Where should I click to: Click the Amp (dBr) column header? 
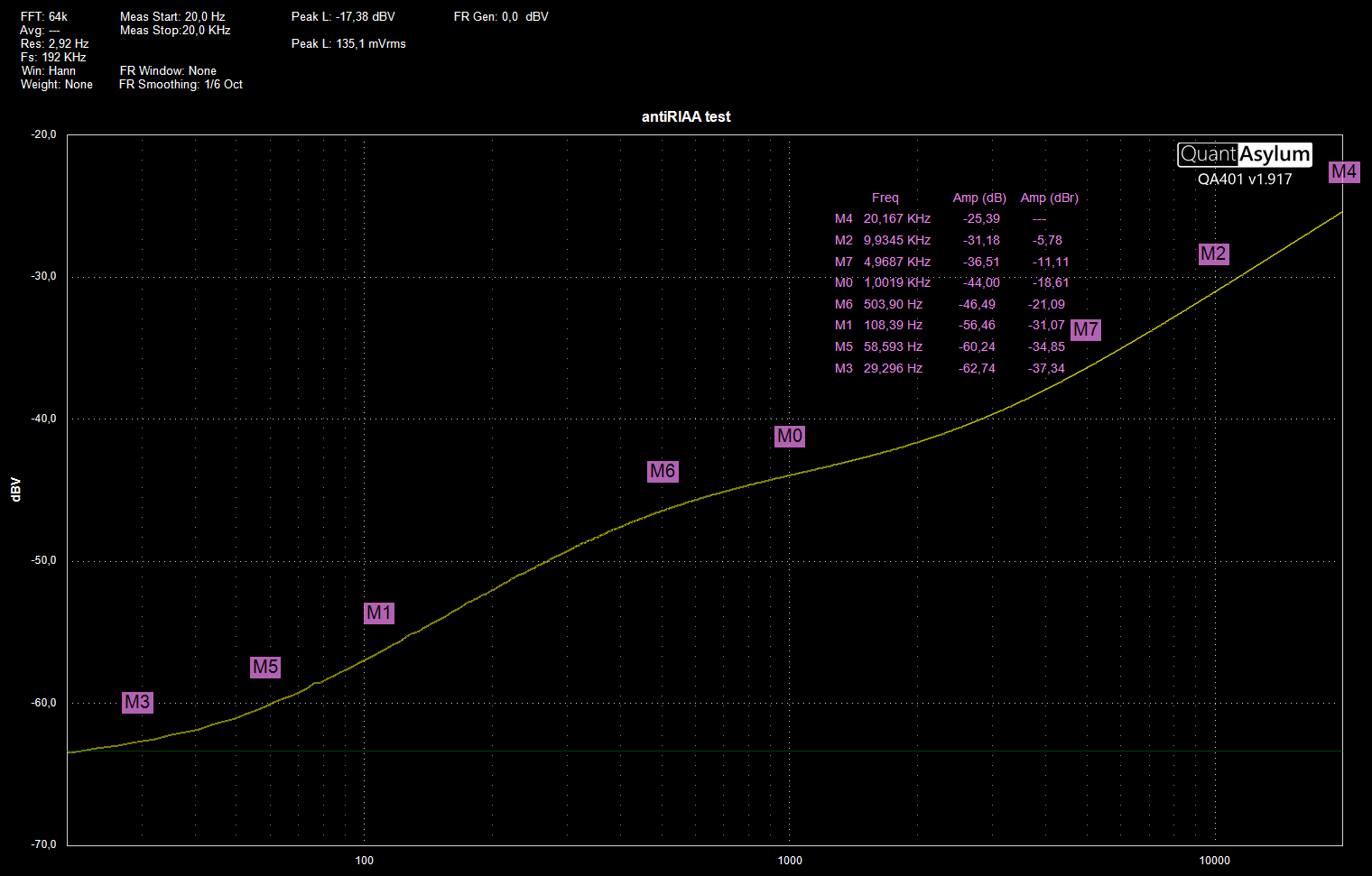(1049, 198)
